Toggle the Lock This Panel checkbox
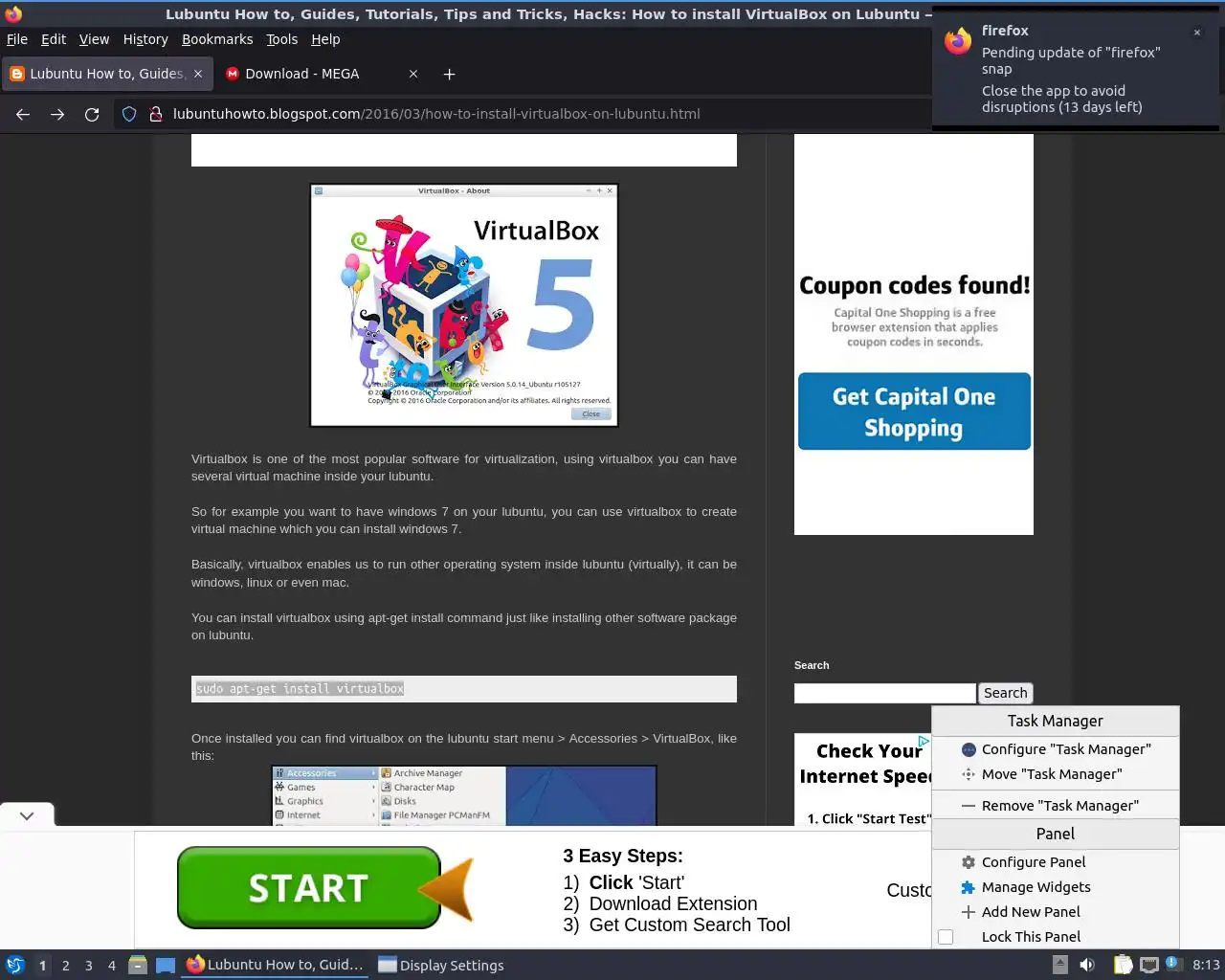Viewport: 1225px width, 980px height. (x=946, y=937)
